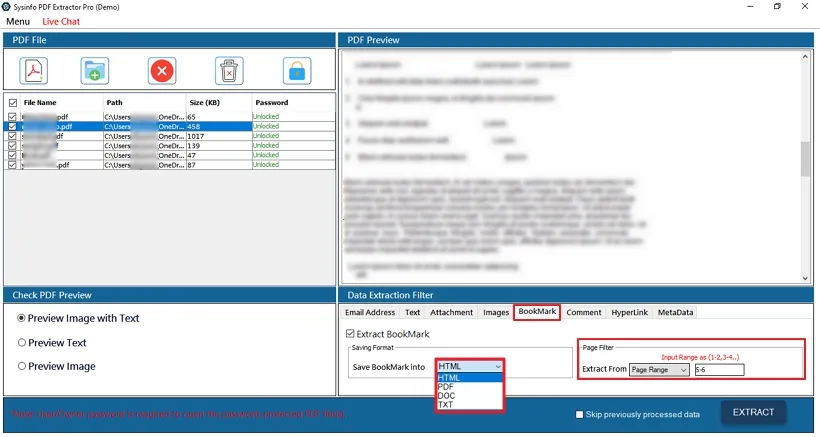
Task: Switch to the Attachment tab
Action: click(x=451, y=312)
